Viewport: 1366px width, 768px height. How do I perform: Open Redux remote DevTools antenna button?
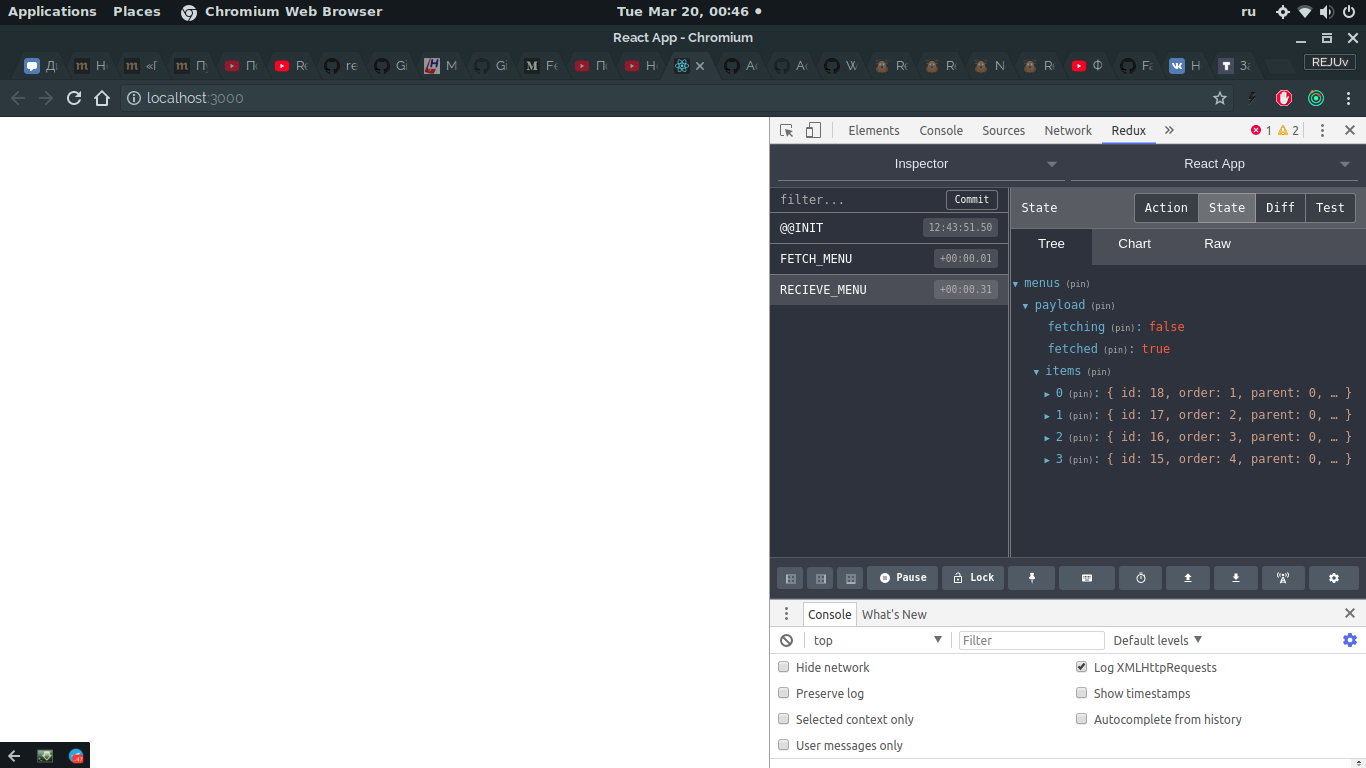[1283, 578]
